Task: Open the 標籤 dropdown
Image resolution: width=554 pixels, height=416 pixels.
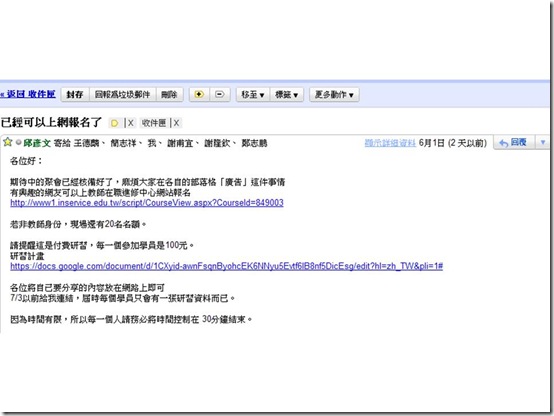Action: point(287,95)
